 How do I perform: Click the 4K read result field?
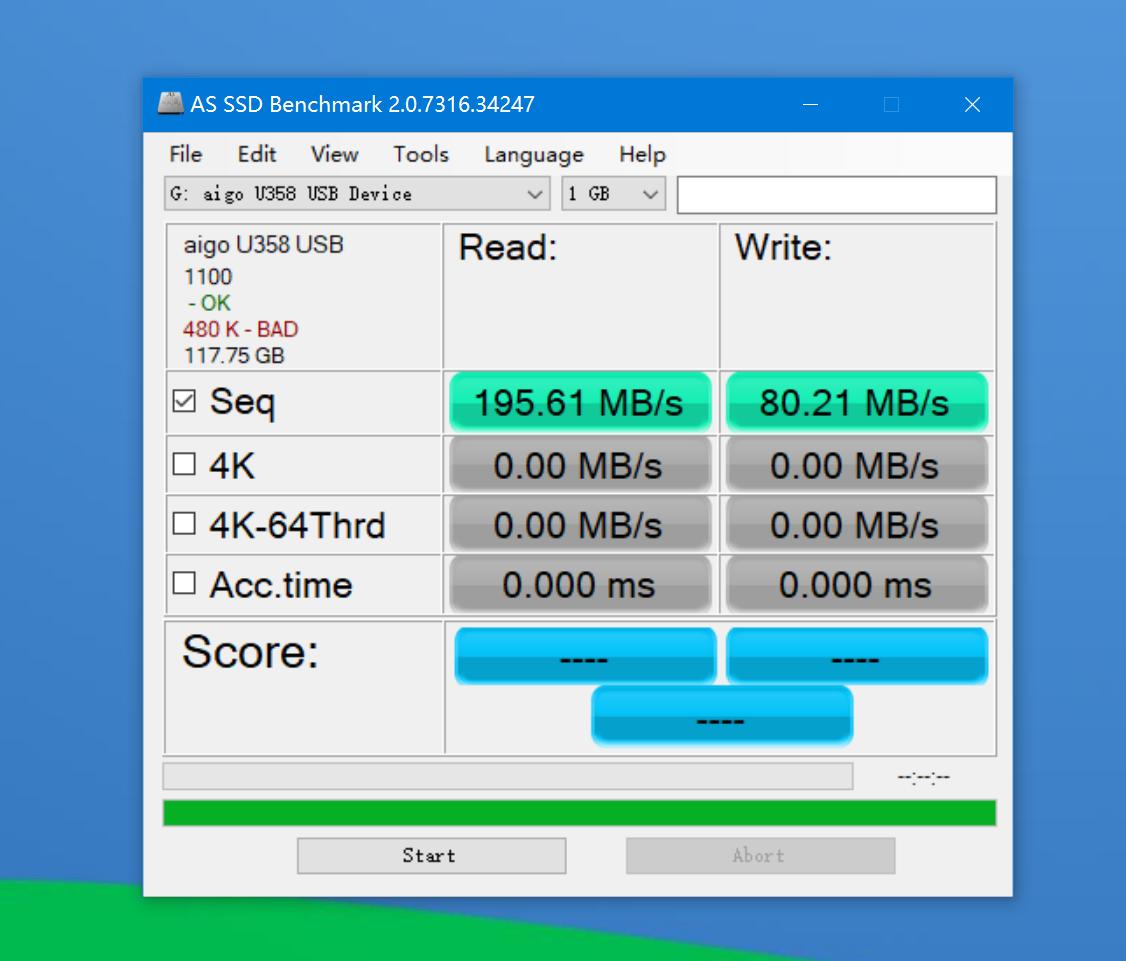(580, 465)
